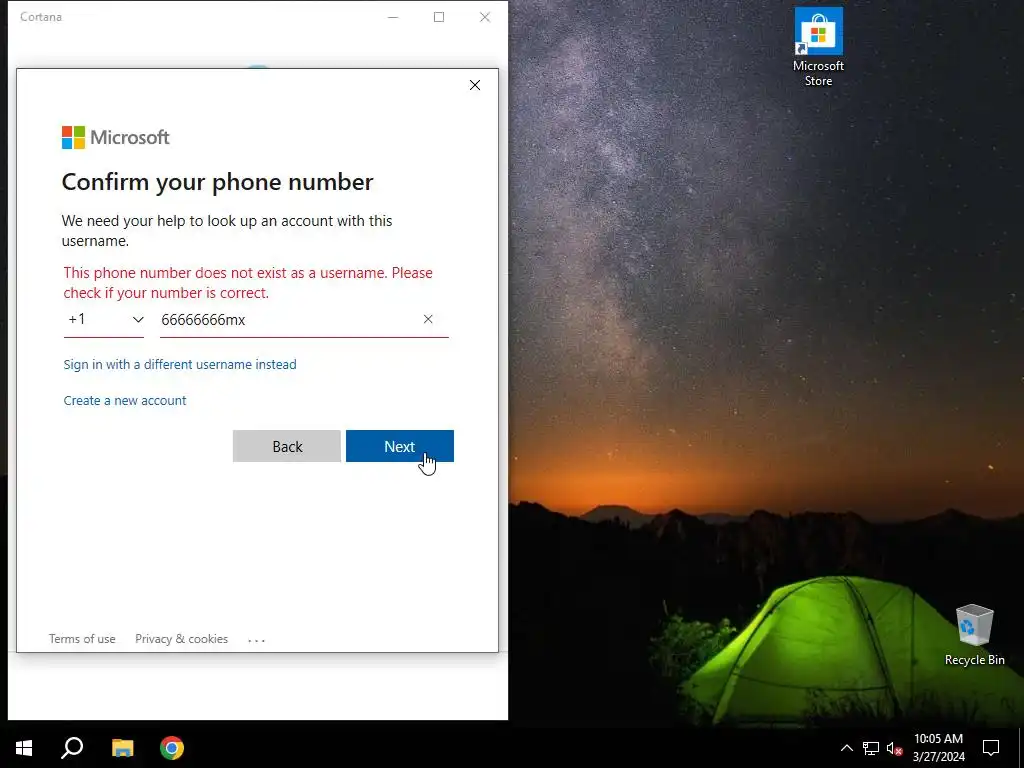Minimize the Cortana window
1024x768 pixels.
(393, 17)
